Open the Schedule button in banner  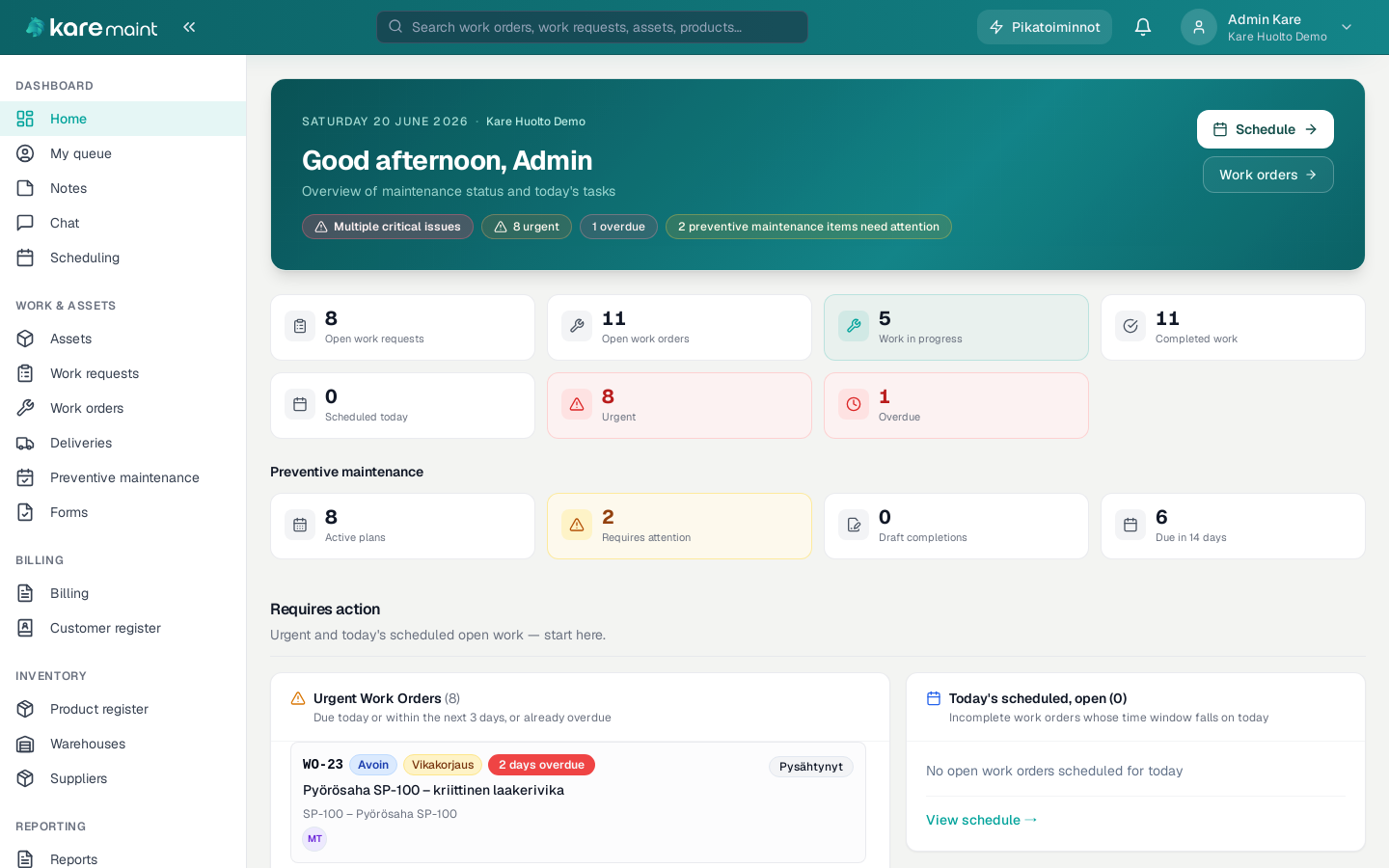tap(1266, 129)
